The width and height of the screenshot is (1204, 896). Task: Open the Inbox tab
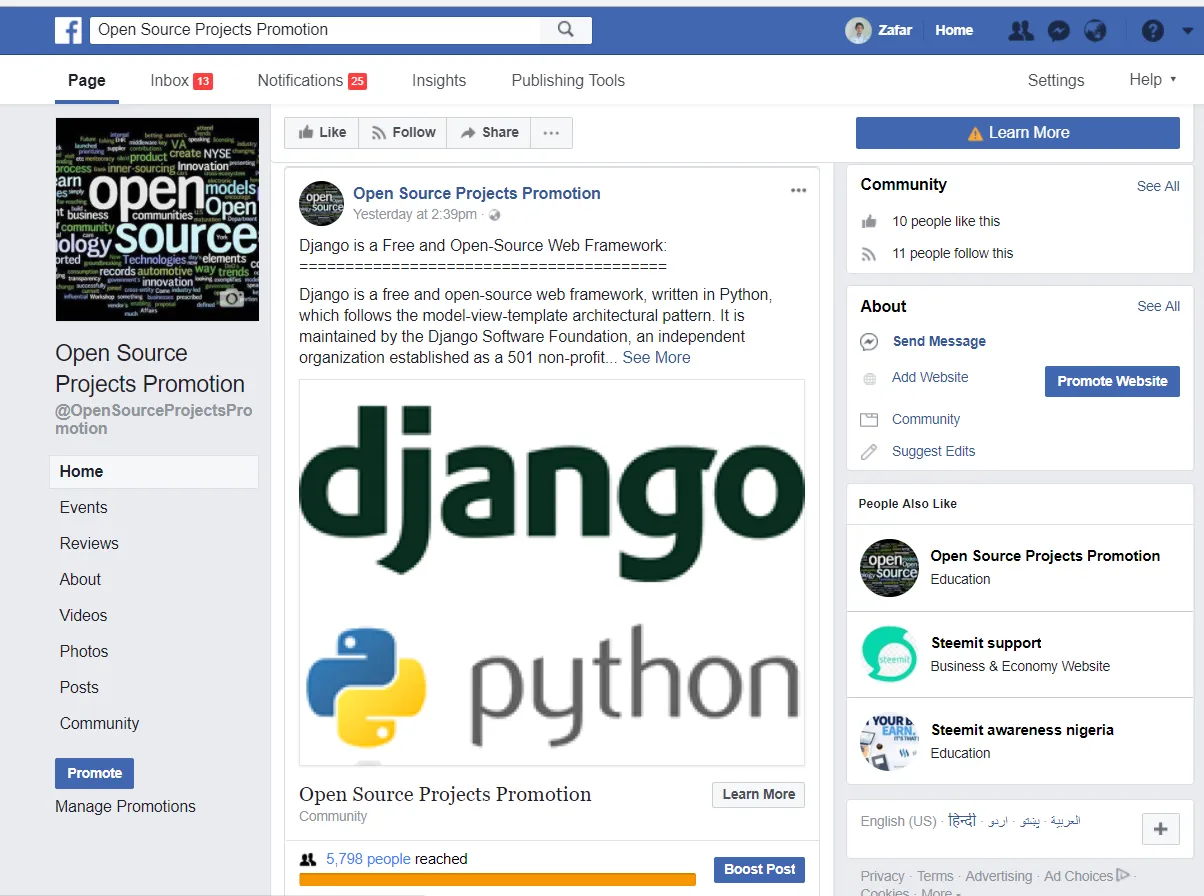click(181, 81)
